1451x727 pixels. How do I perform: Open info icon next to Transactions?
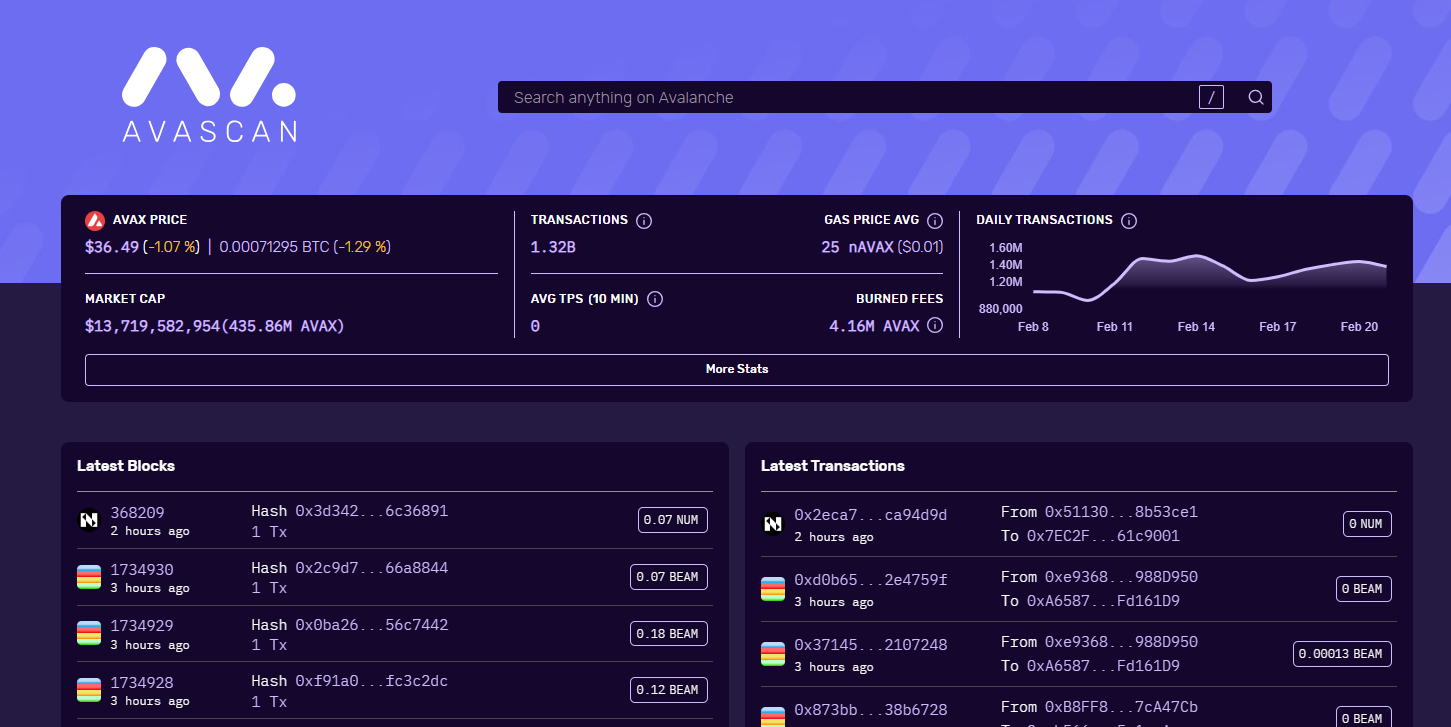click(644, 220)
